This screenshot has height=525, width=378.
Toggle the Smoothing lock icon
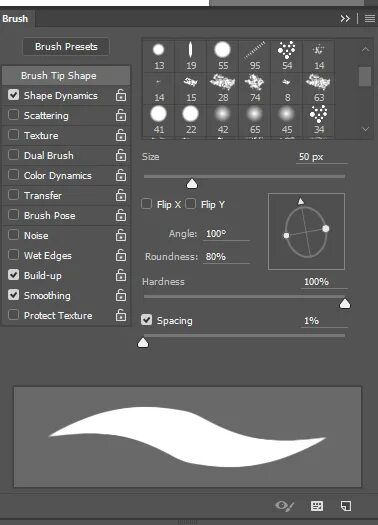[x=121, y=295]
